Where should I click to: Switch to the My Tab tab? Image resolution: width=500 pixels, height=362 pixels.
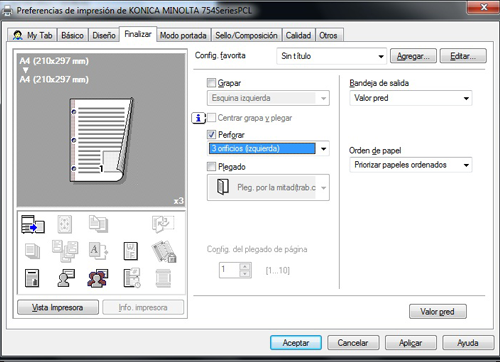tap(32, 35)
